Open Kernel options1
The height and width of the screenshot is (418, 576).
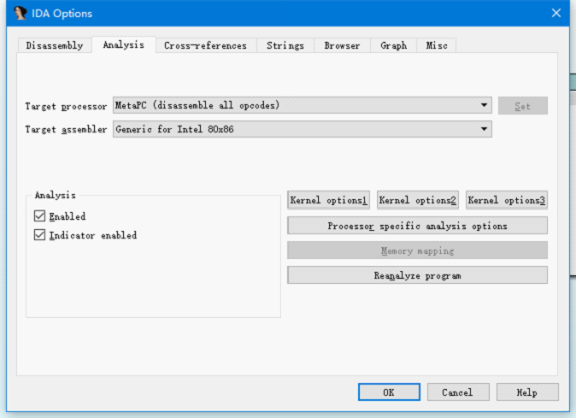coord(328,200)
